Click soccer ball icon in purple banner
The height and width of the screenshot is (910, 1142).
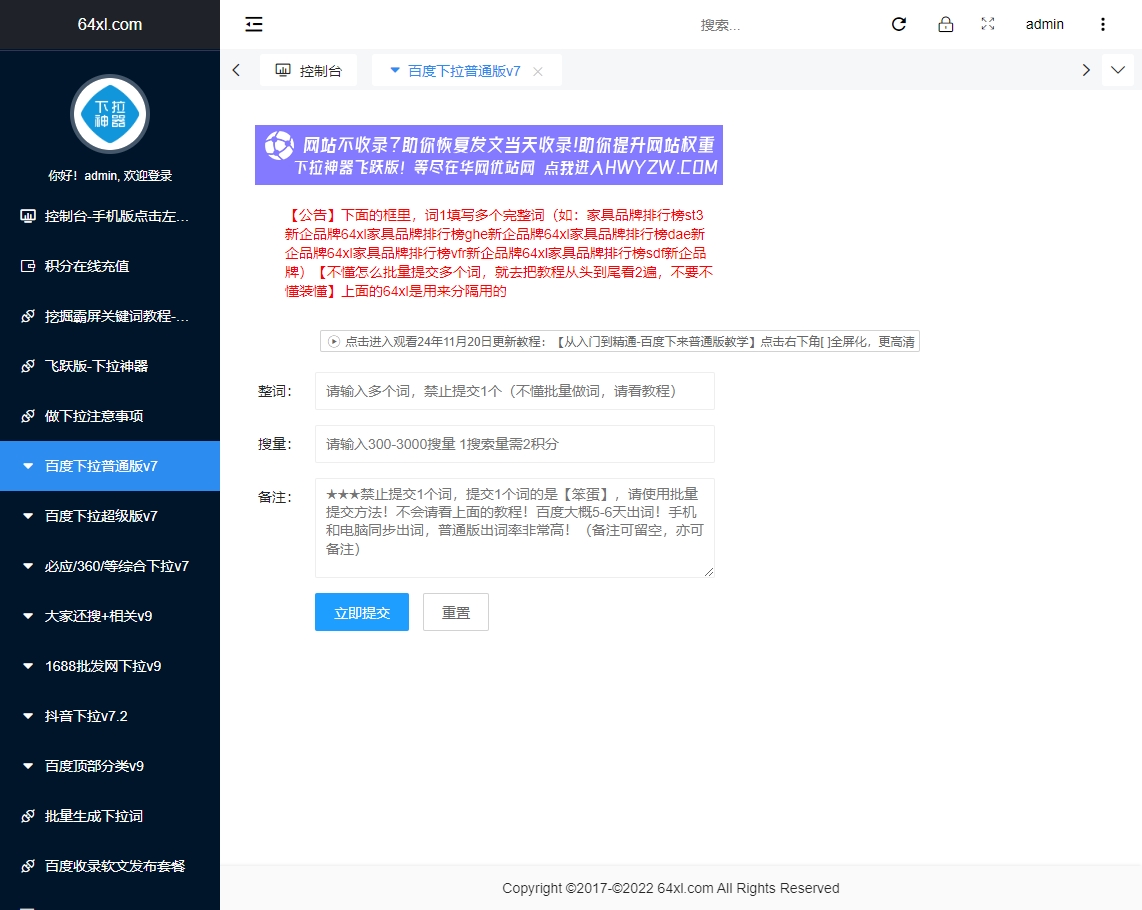pyautogui.click(x=279, y=145)
